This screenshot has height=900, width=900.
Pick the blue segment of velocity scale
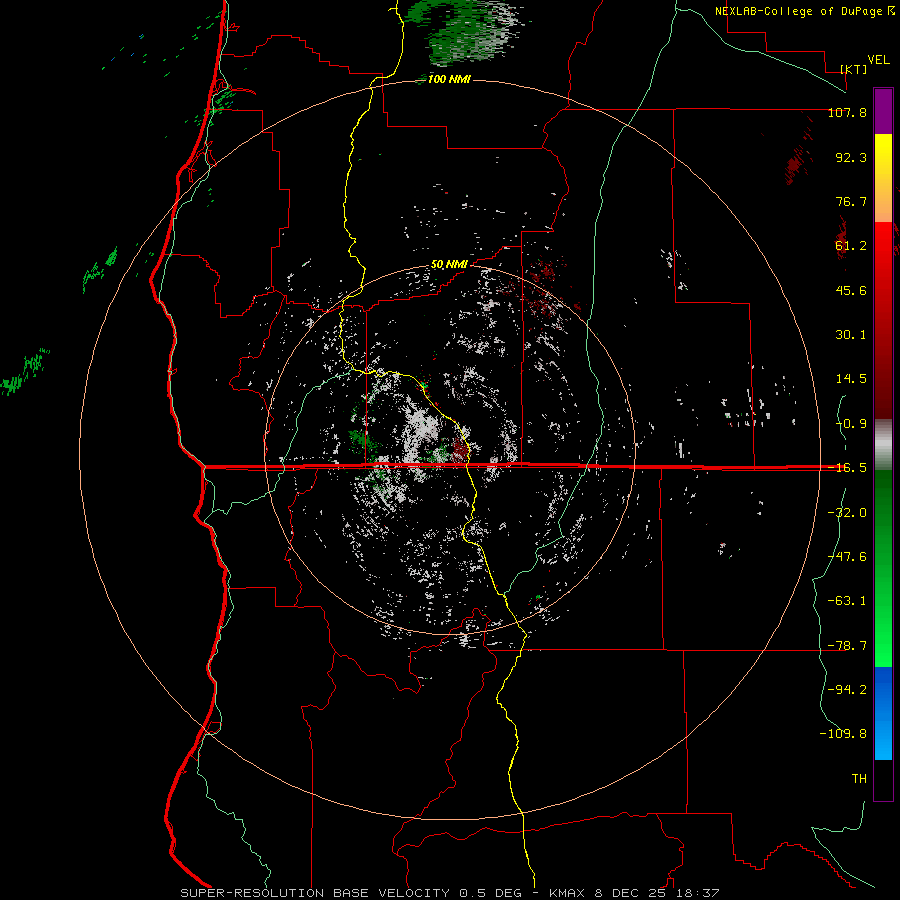coord(883,713)
